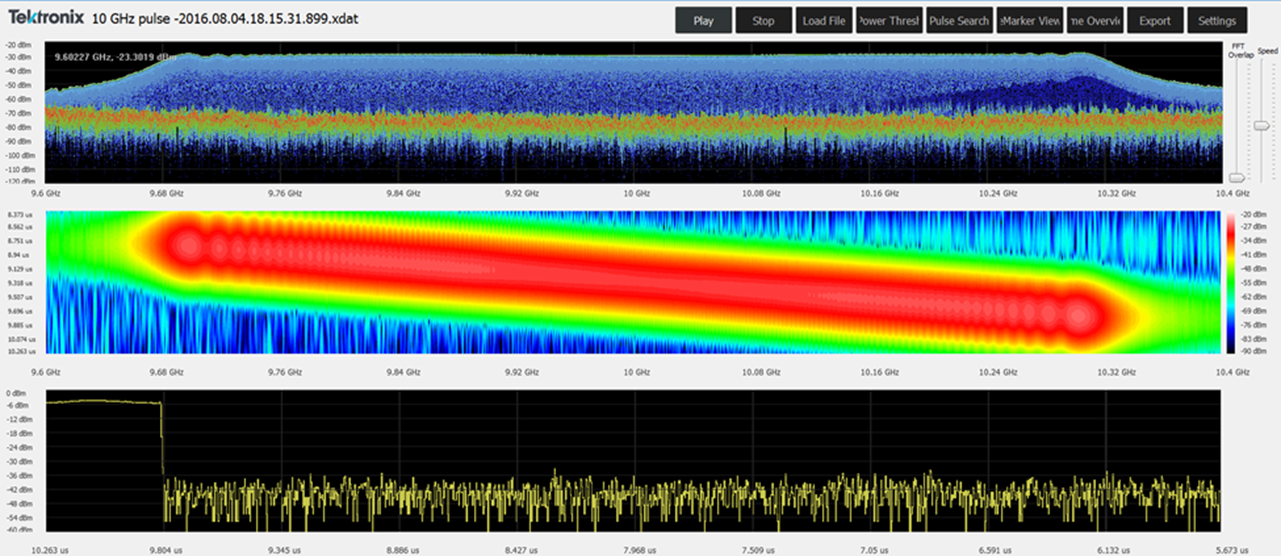Open the Settings panel
This screenshot has height=556, width=1281.
[x=1217, y=20]
